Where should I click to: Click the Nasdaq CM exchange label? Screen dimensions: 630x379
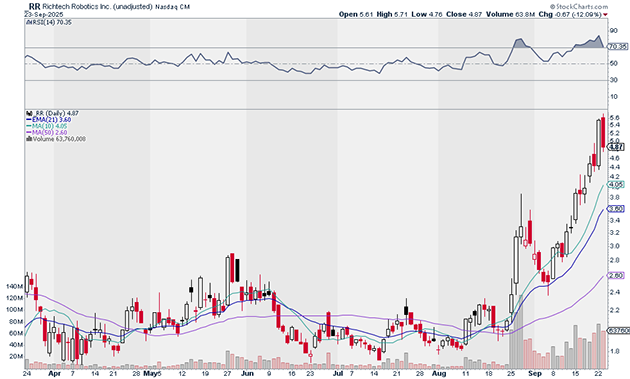point(172,7)
